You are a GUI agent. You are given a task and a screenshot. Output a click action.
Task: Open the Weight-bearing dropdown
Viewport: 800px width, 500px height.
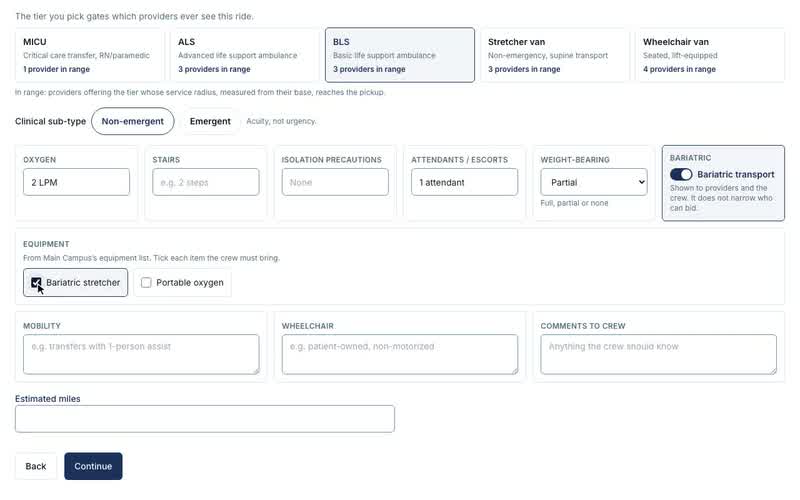[x=594, y=182]
